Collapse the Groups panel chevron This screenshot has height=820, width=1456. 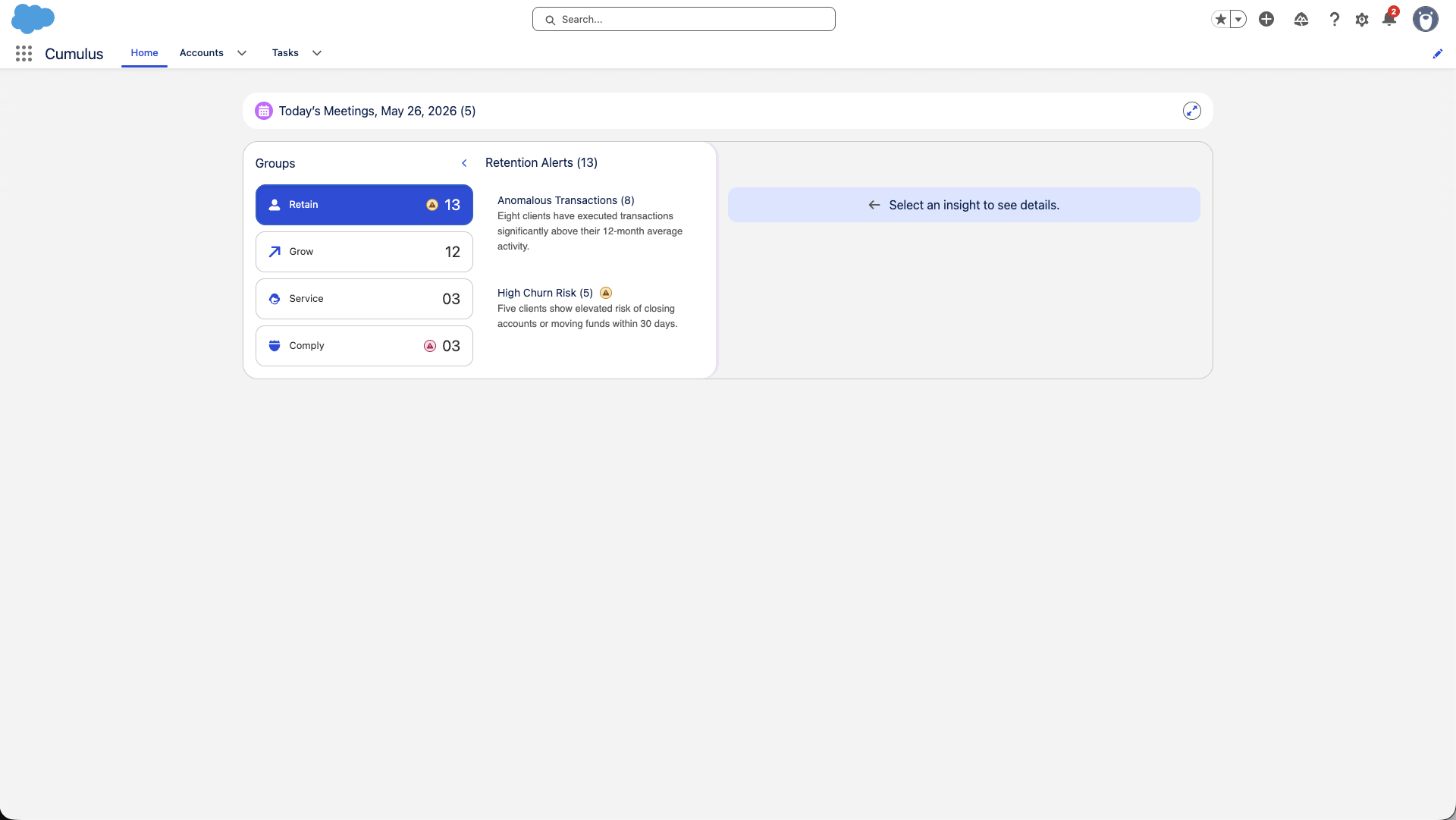[464, 163]
